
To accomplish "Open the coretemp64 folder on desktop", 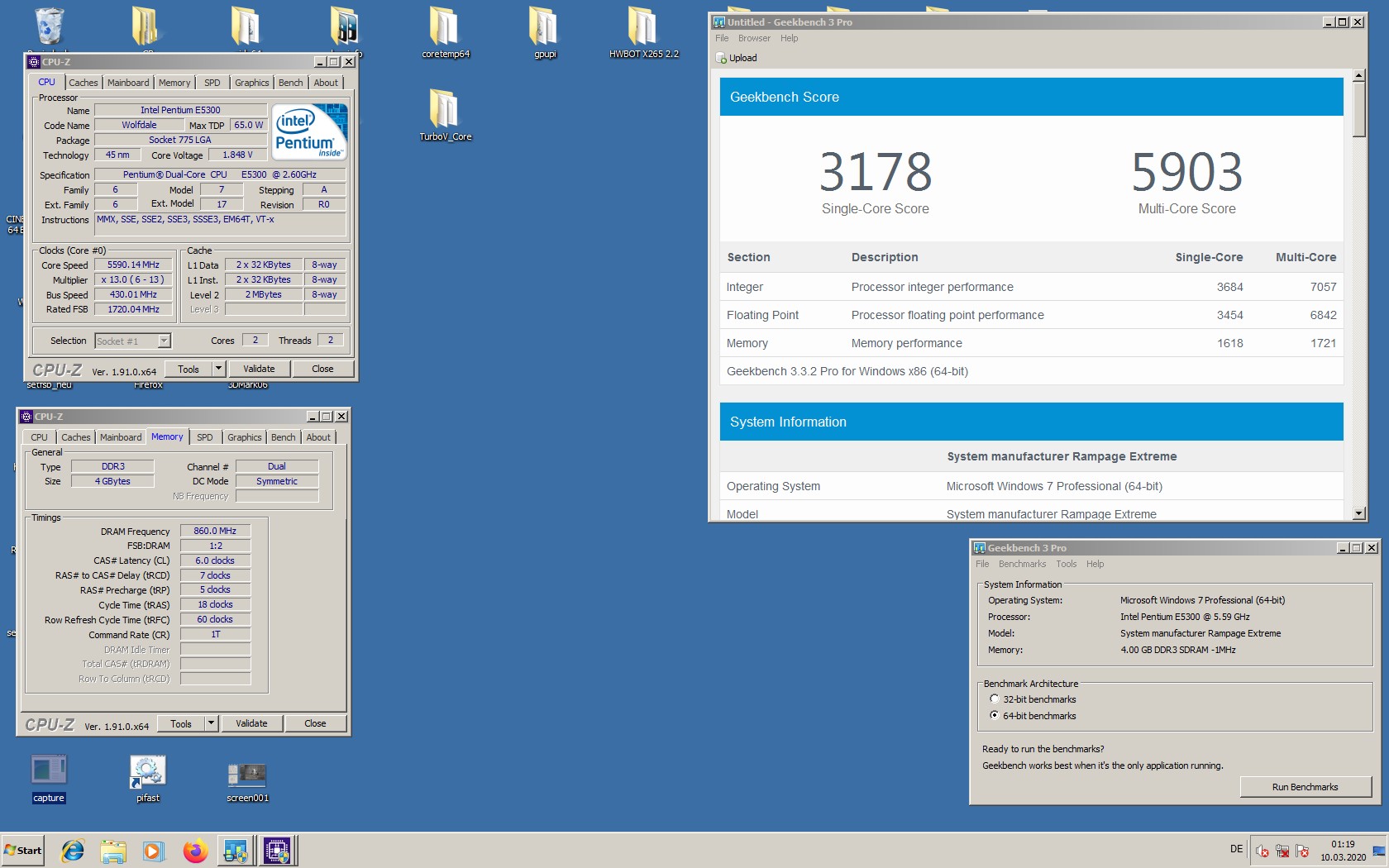I will [x=445, y=33].
